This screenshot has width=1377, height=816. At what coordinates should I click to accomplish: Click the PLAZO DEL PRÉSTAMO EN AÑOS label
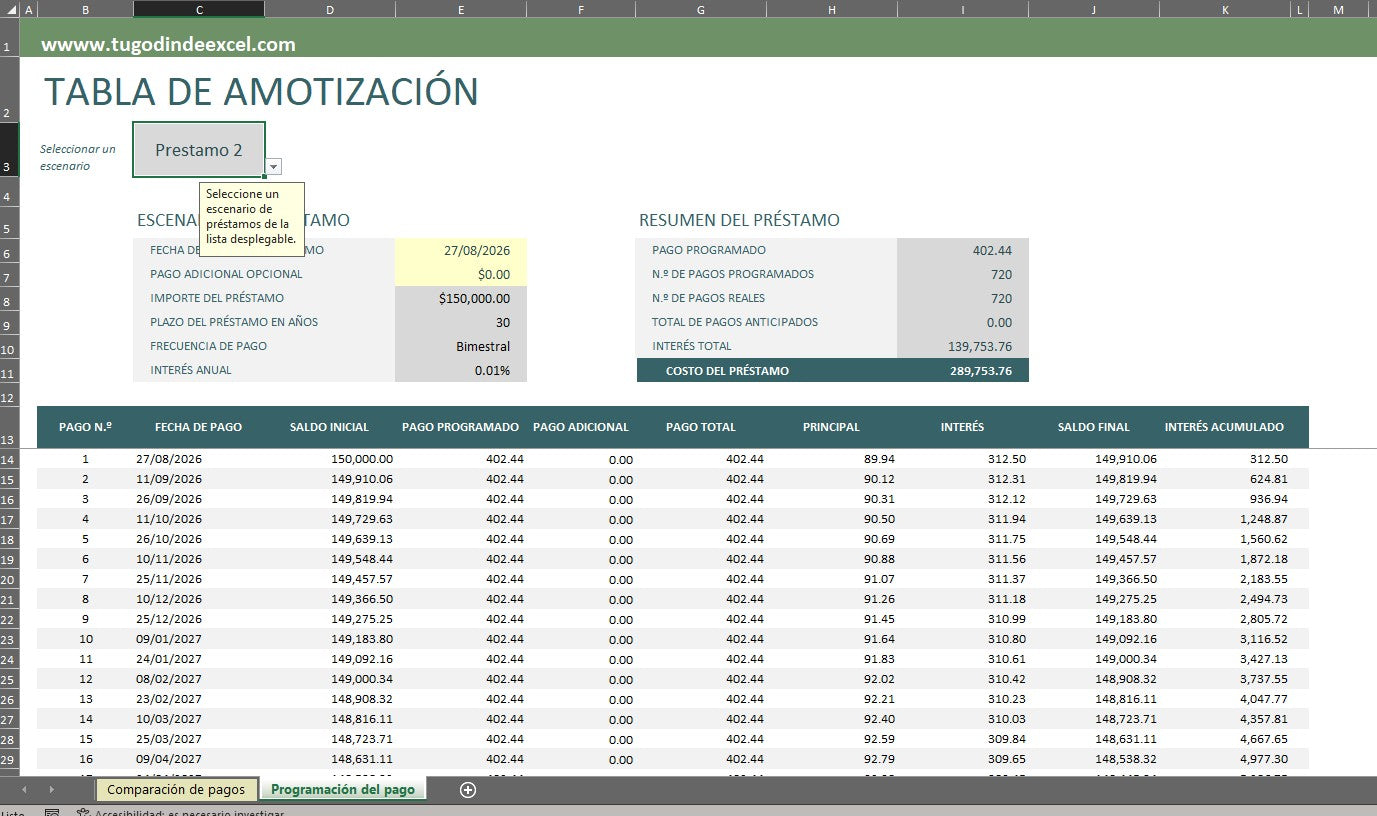pos(234,322)
